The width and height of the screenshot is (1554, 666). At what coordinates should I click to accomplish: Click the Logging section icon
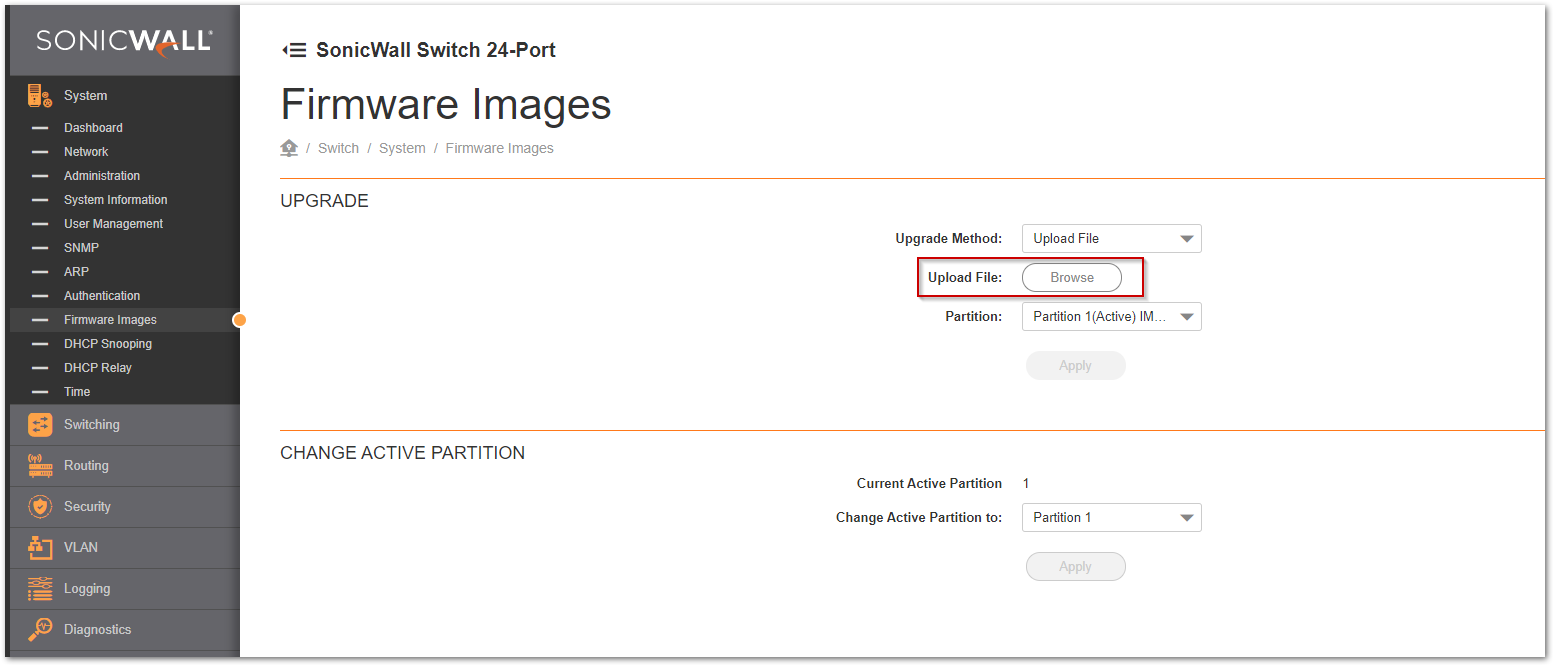39,589
